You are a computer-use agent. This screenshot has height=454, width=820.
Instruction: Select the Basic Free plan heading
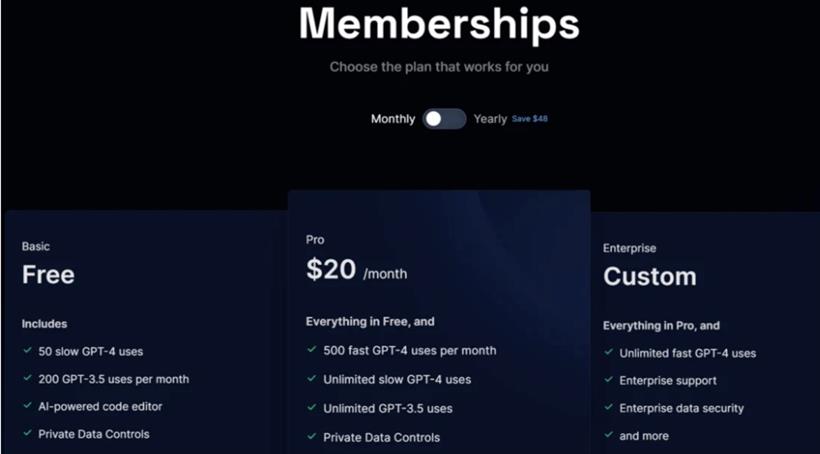[48, 275]
